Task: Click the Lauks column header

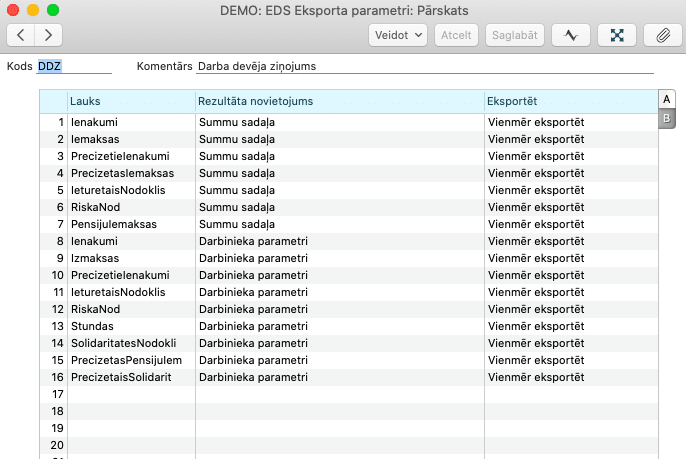Action: point(130,101)
